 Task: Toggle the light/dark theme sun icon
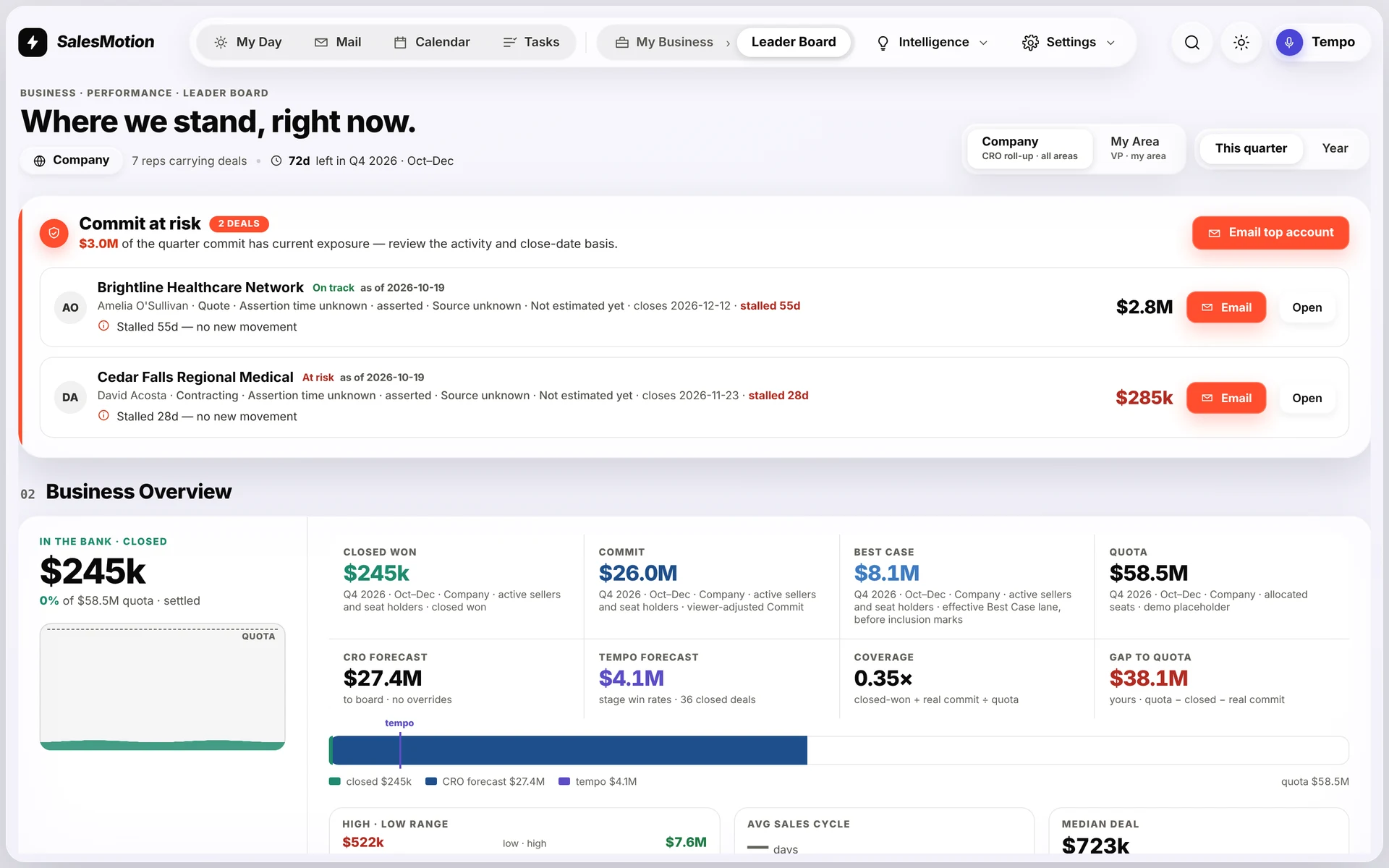[1241, 42]
